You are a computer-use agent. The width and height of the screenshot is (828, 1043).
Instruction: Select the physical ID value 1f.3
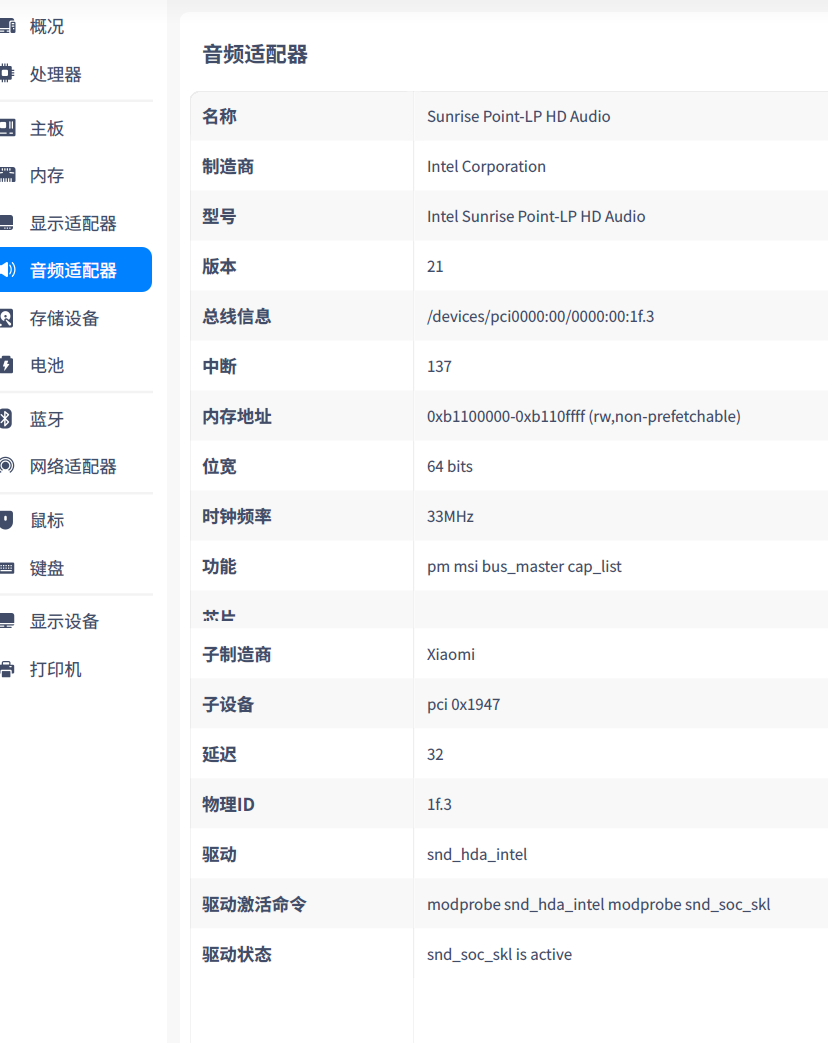(439, 804)
